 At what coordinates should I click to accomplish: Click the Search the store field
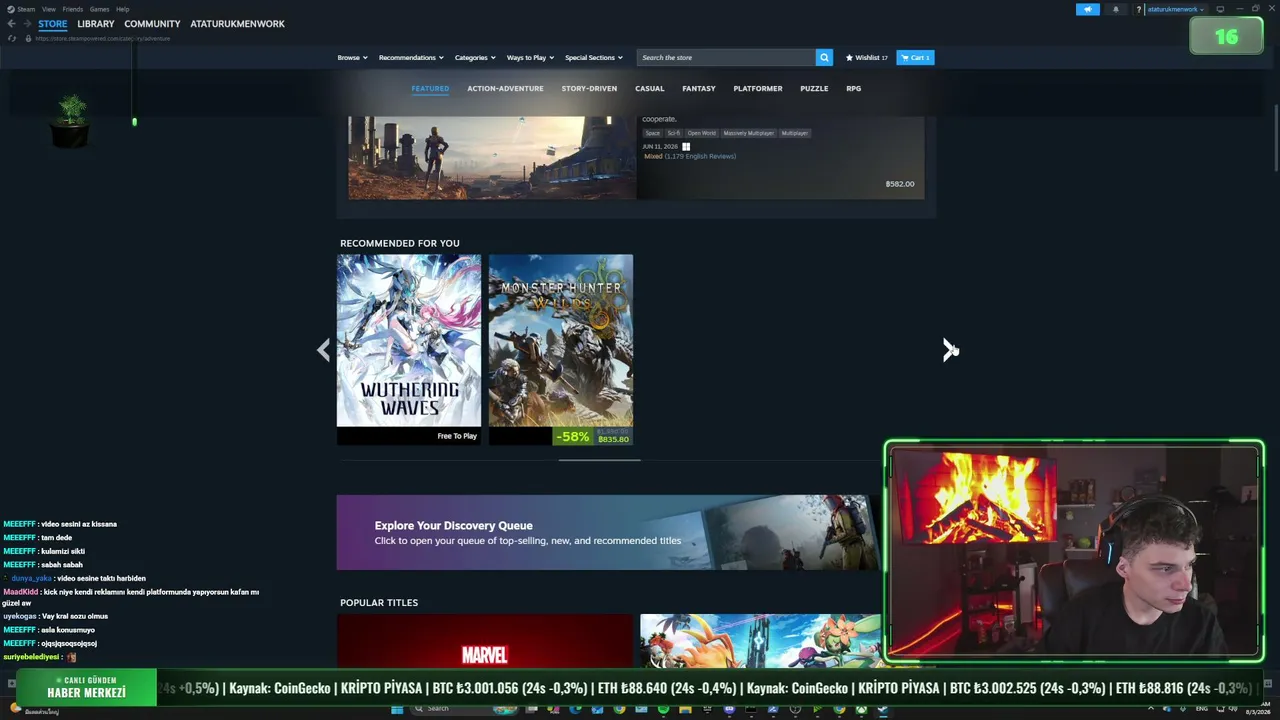click(x=726, y=58)
